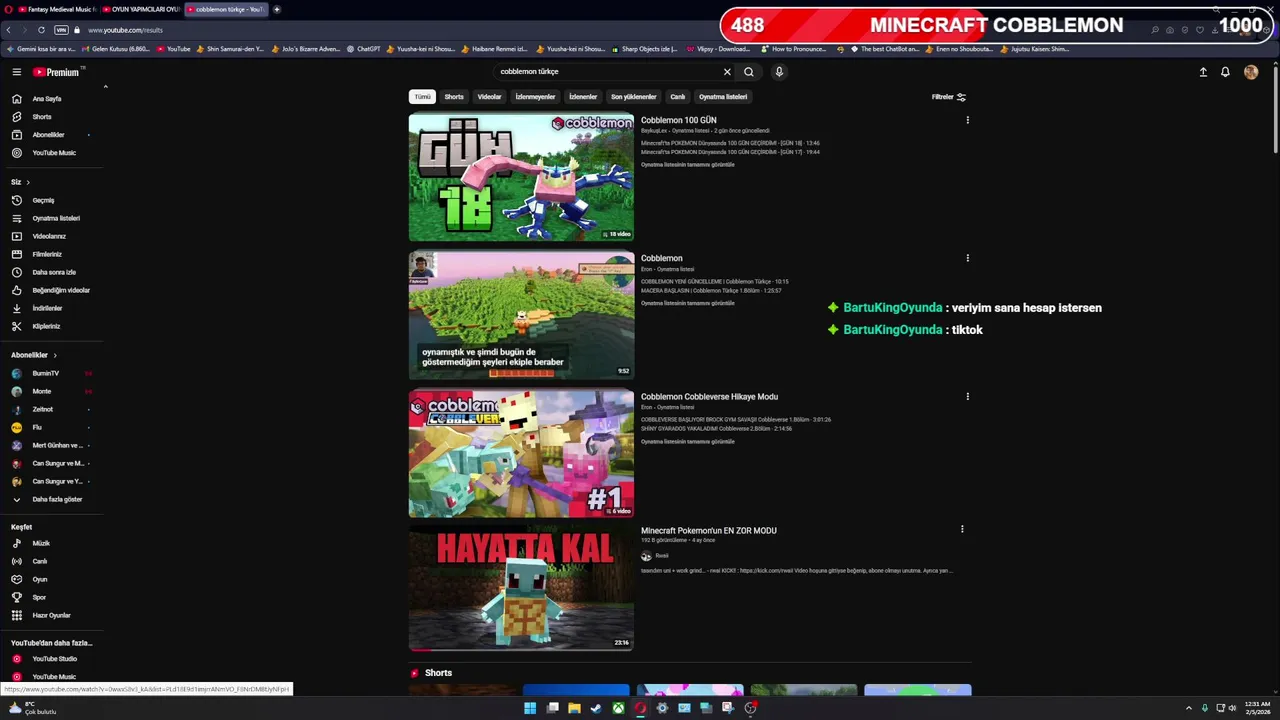
Task: Select the İzlenmeyenler filter chip
Action: coord(535,97)
